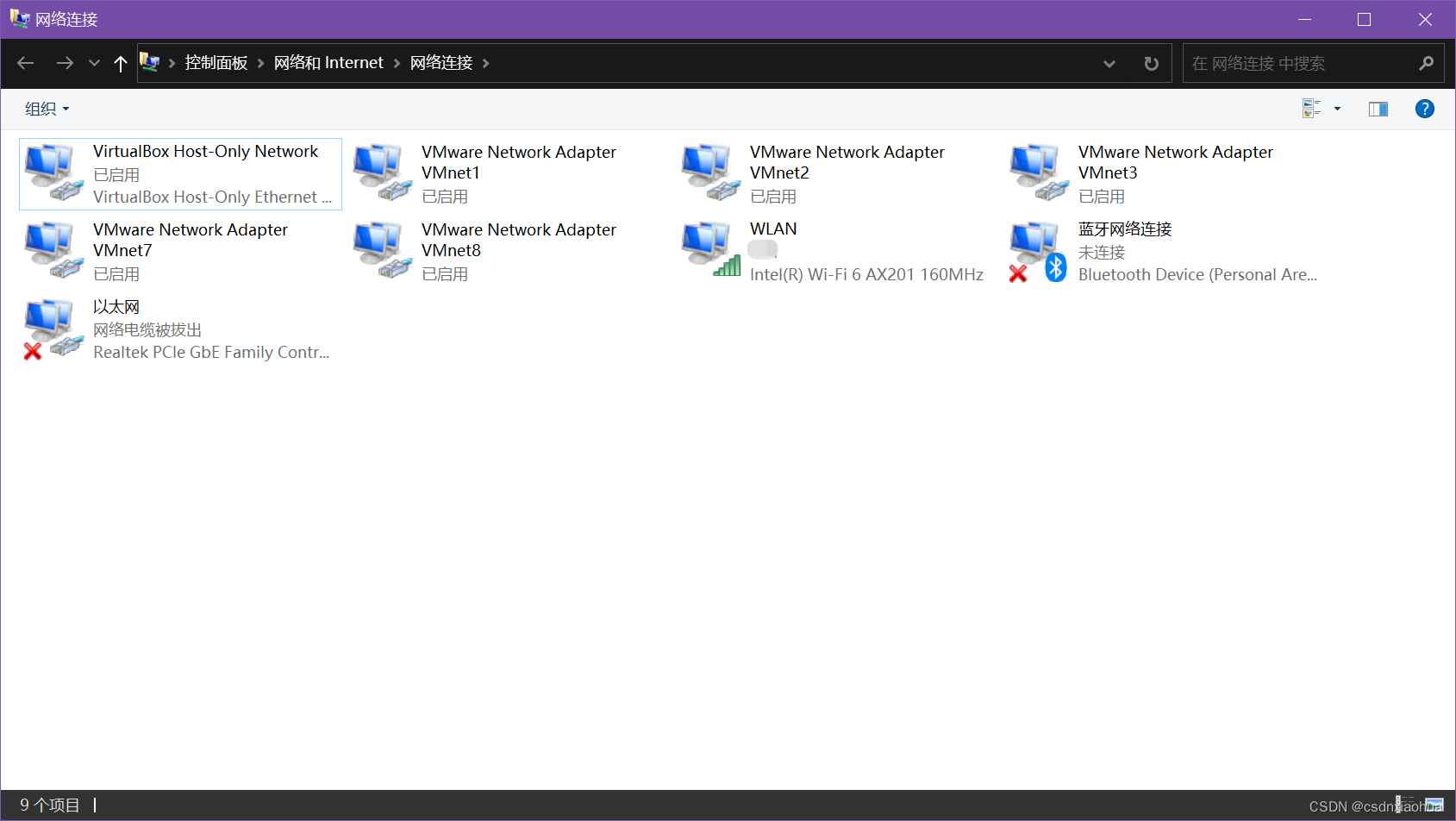The height and width of the screenshot is (821, 1456).
Task: Maximize the 网络连接 window
Action: click(1364, 19)
